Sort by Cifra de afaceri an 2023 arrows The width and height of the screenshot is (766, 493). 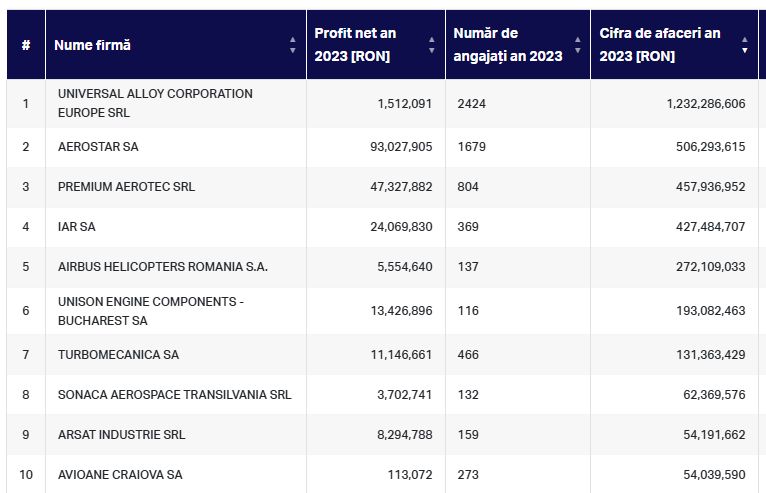pyautogui.click(x=745, y=45)
